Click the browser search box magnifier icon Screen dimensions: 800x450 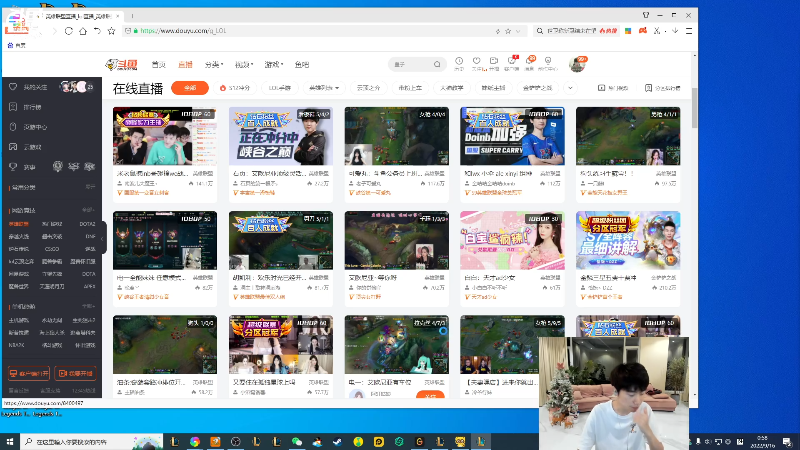coord(539,31)
